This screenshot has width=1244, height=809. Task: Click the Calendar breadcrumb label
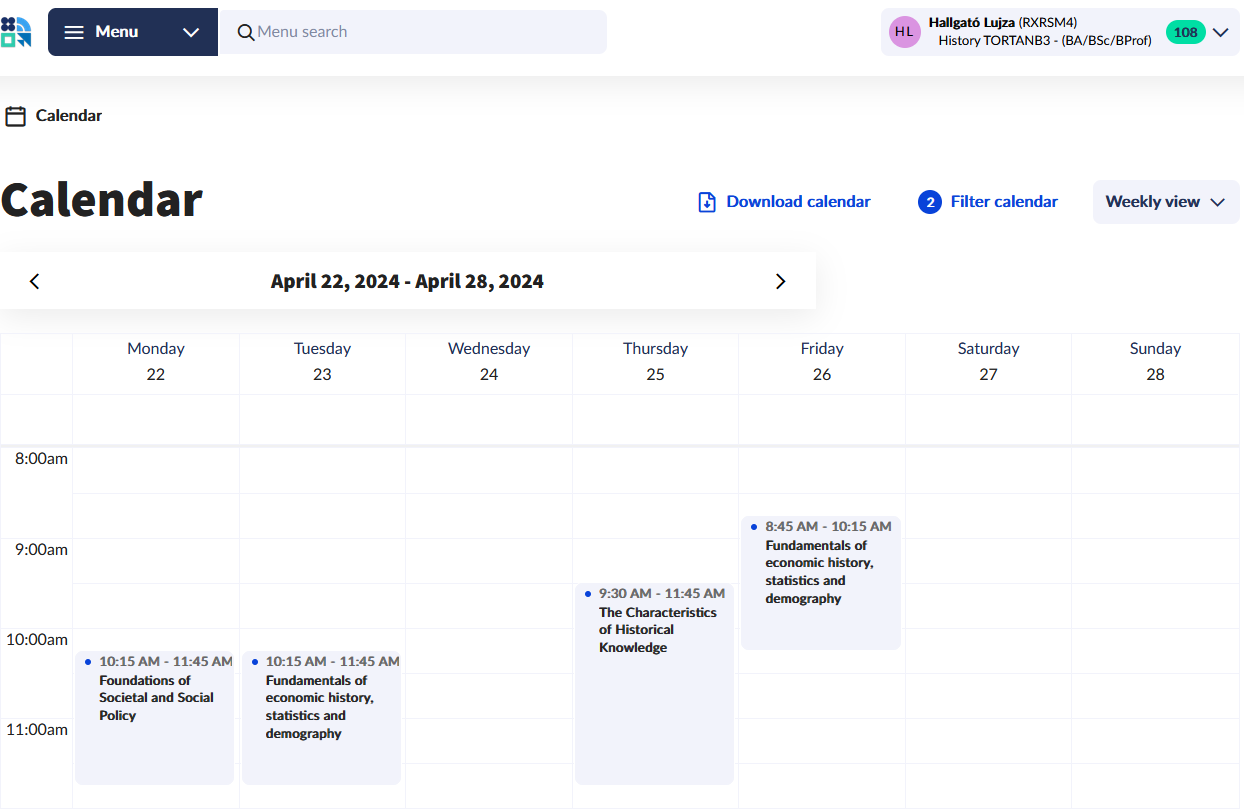point(69,116)
